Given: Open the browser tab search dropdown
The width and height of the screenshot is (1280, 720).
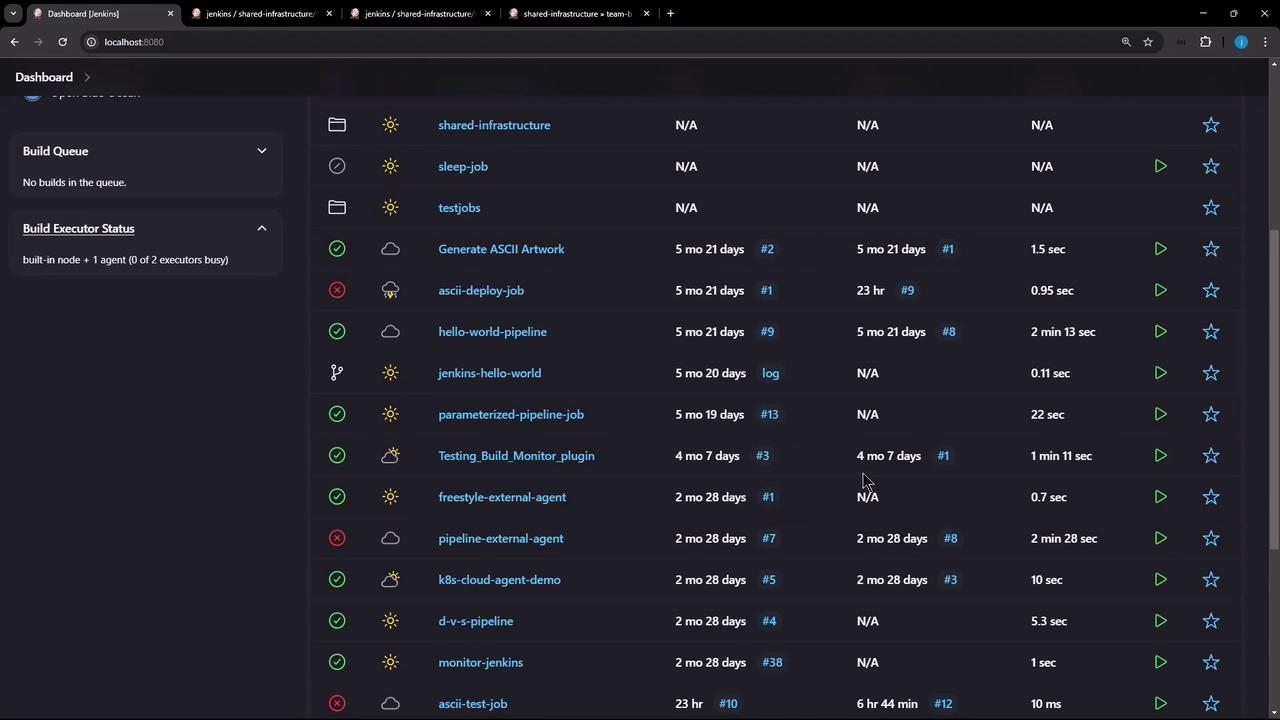Looking at the screenshot, I should point(13,14).
